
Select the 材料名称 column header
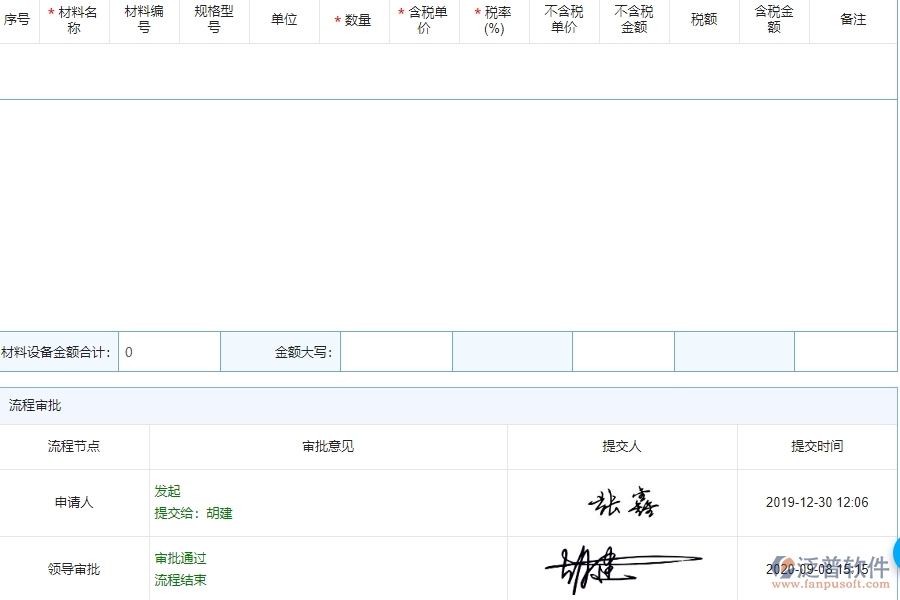click(x=75, y=19)
